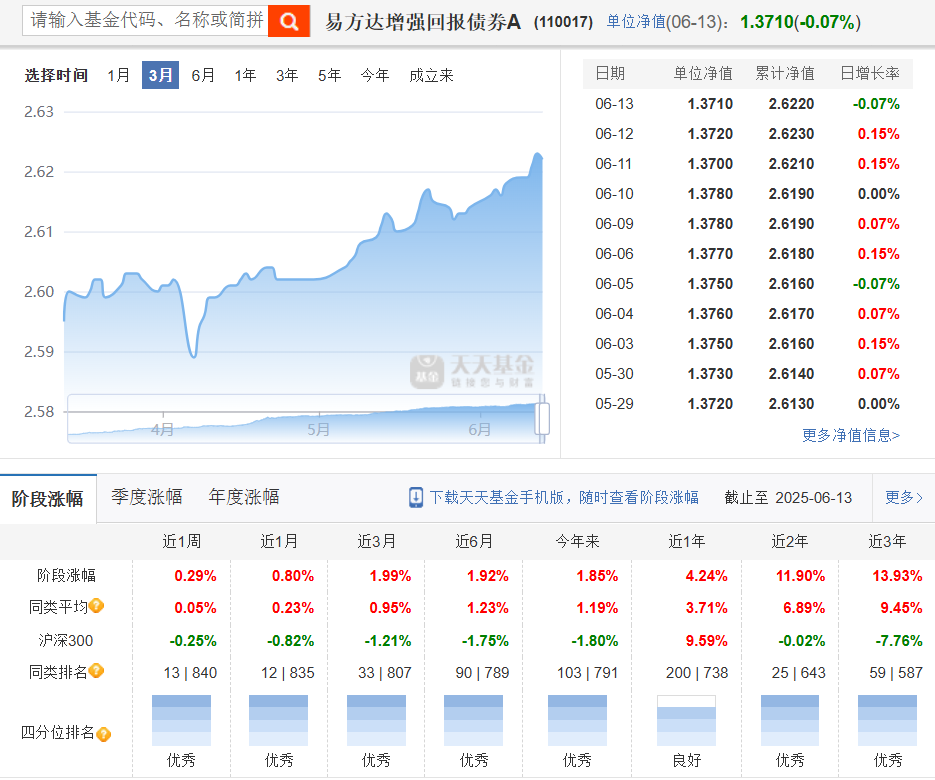Switch to the 季度涨幅 tab

(147, 497)
